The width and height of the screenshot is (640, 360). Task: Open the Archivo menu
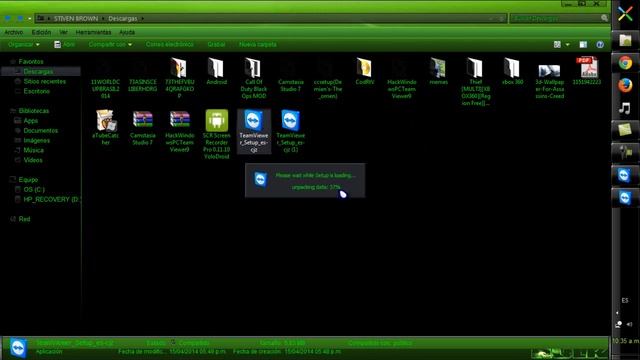(x=14, y=32)
